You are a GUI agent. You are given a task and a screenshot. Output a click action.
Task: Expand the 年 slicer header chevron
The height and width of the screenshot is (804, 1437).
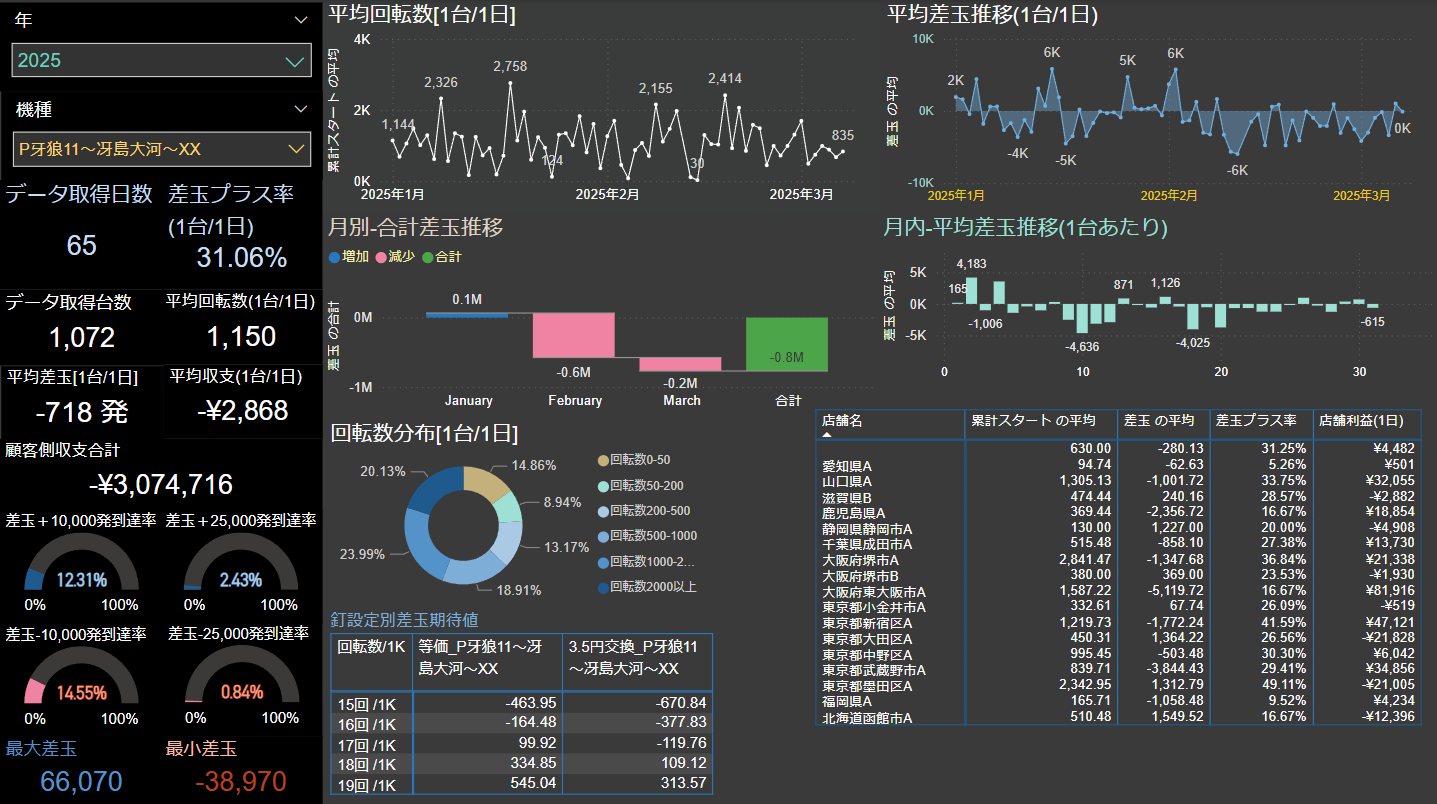tap(301, 19)
